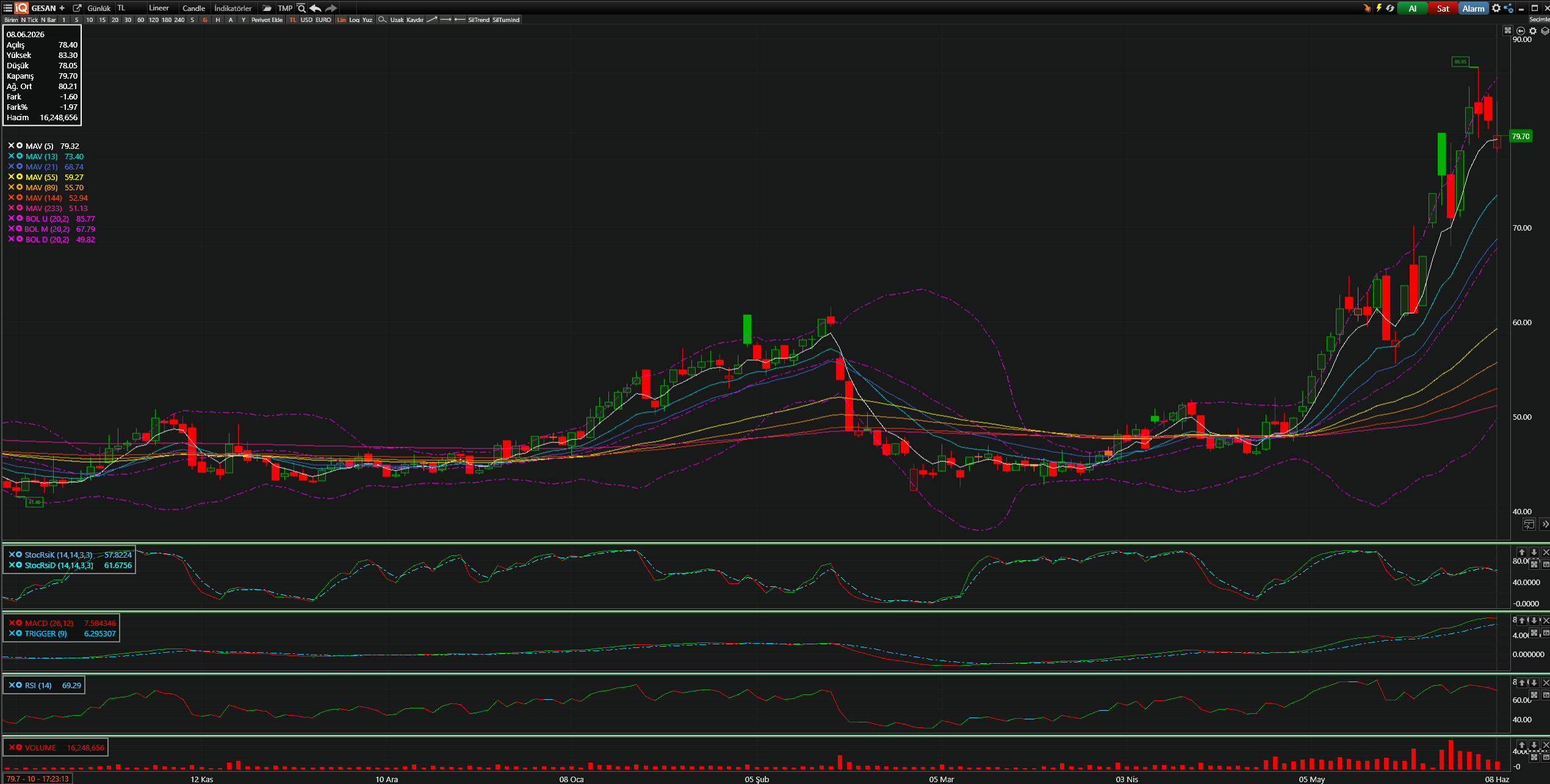
Task: Open the saved template folder icon
Action: 267,8
